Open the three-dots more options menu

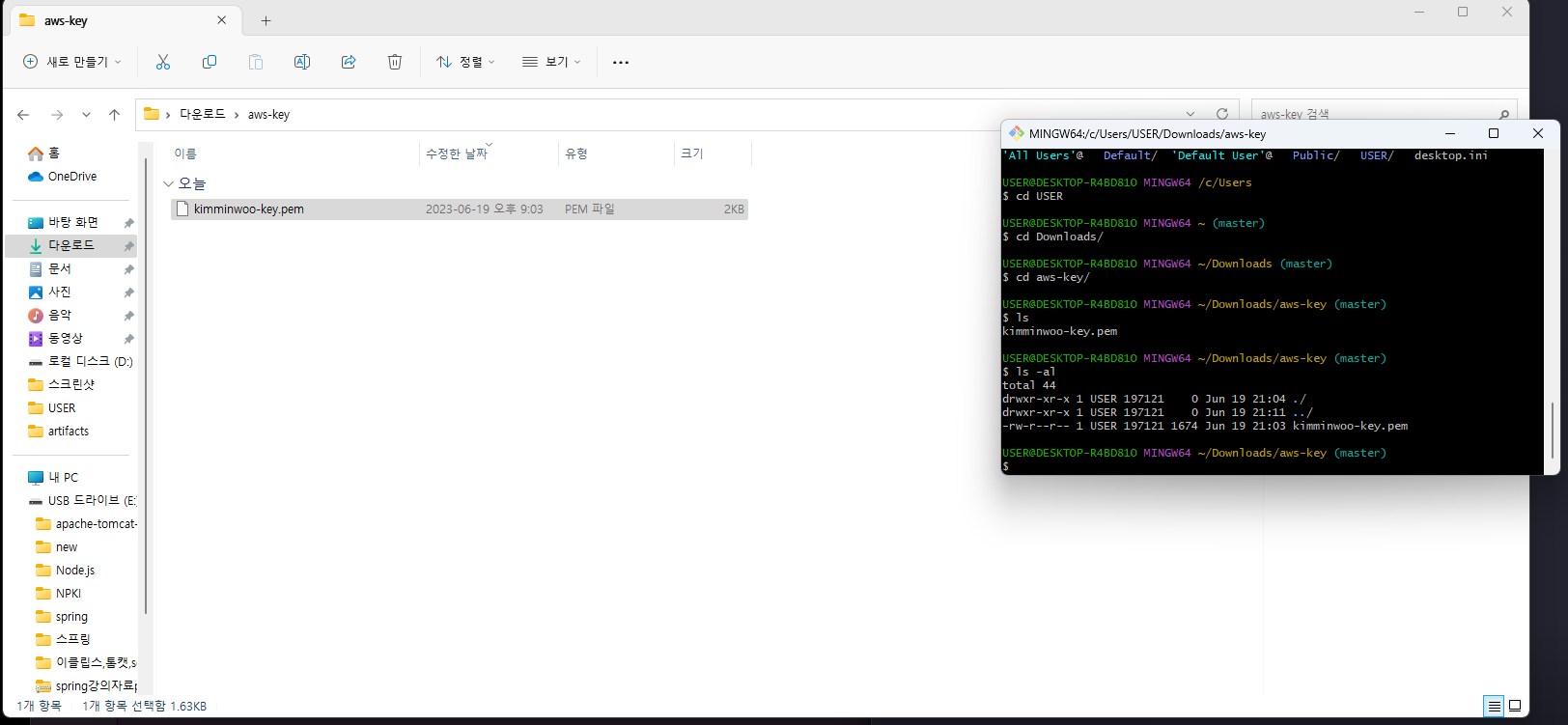click(621, 62)
